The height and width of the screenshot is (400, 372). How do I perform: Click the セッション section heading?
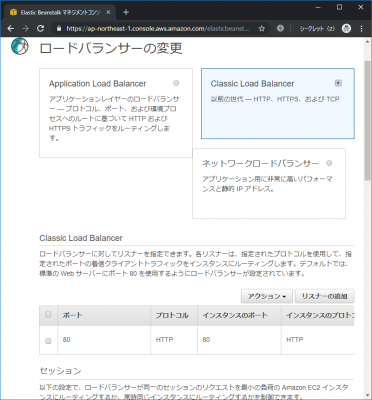[60, 371]
